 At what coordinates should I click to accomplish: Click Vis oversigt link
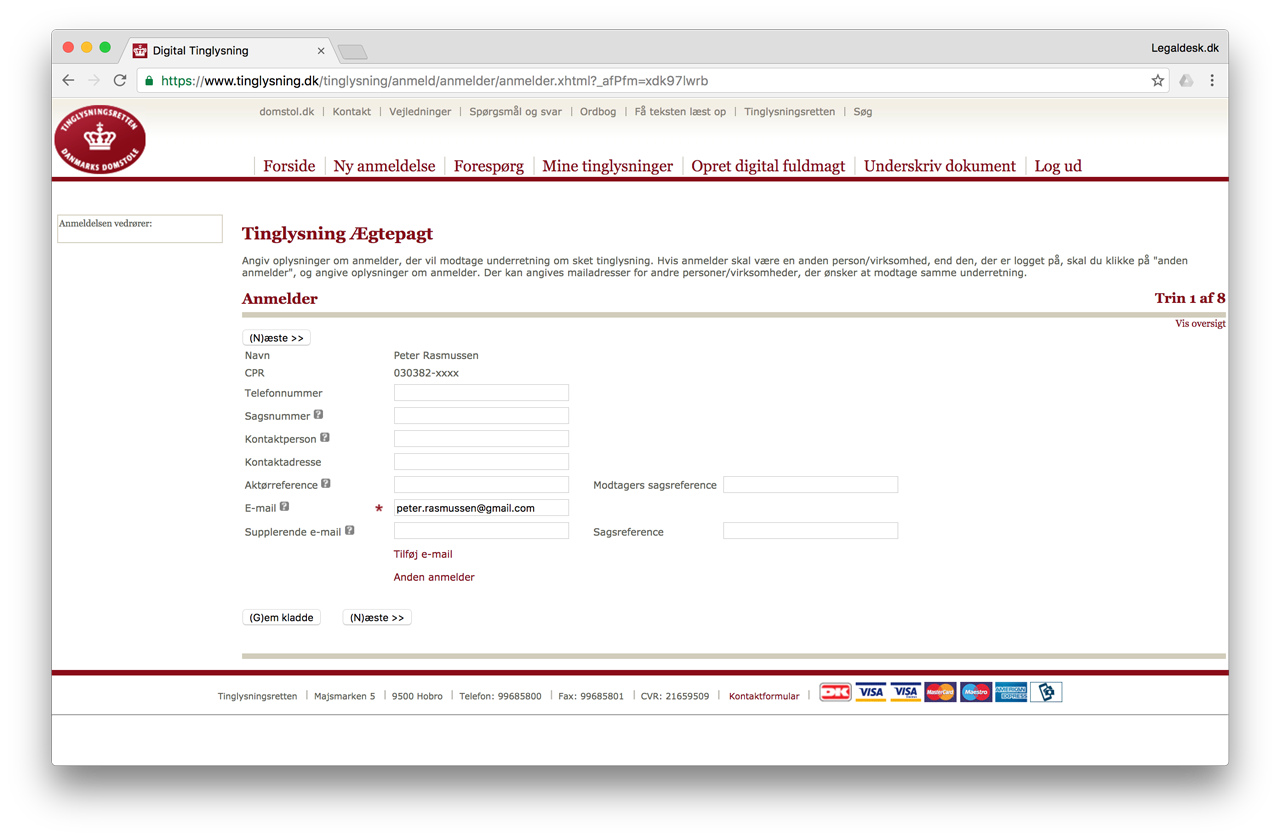[1200, 324]
